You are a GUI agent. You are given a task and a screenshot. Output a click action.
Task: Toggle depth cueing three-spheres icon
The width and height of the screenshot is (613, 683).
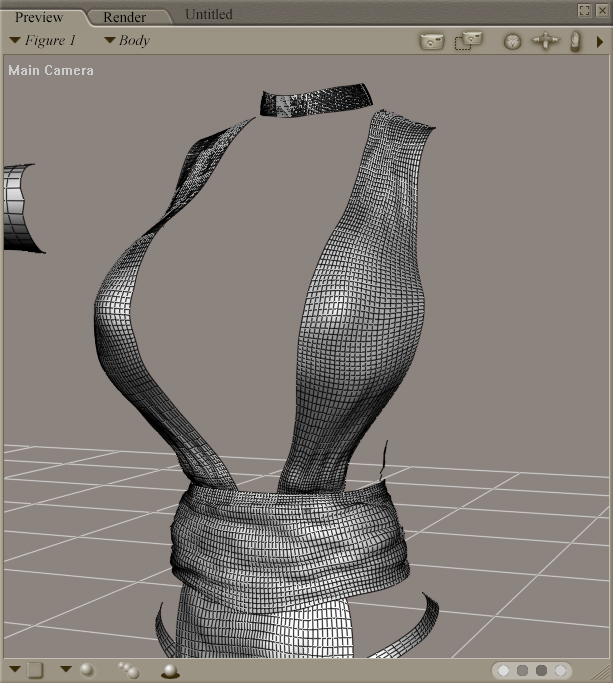[129, 670]
